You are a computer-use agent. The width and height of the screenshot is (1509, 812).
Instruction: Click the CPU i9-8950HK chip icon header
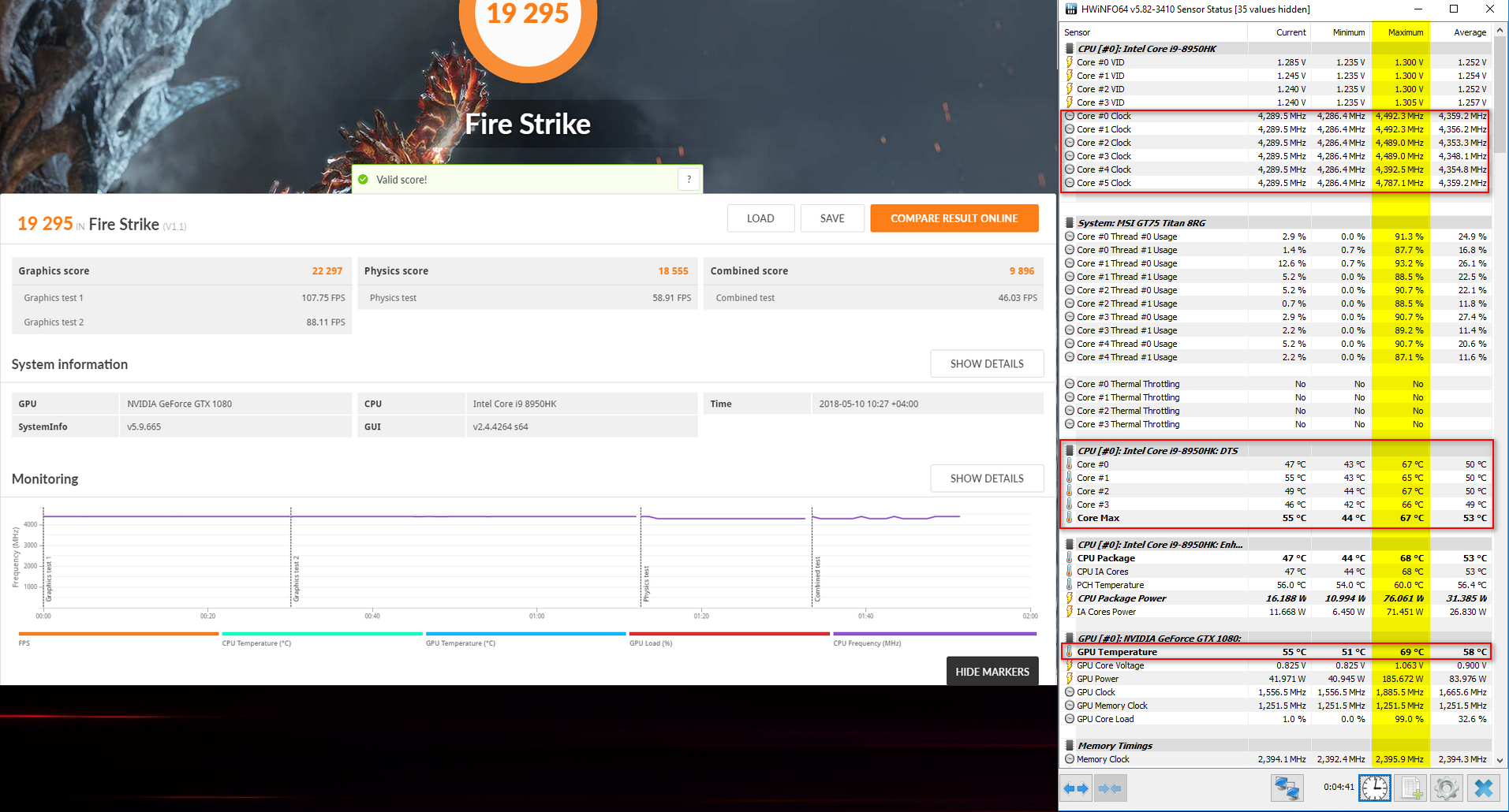1070,49
